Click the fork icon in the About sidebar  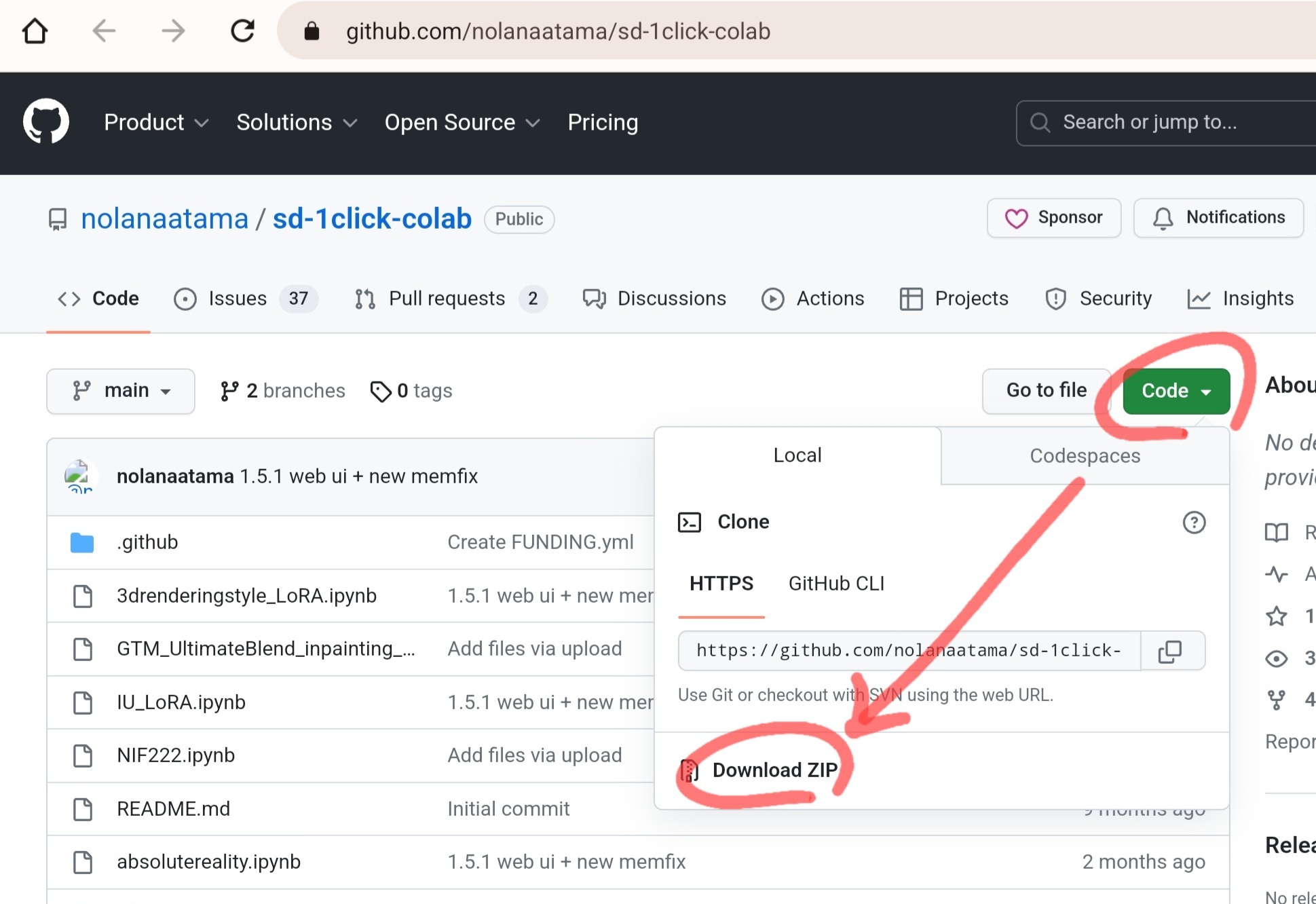tap(1276, 699)
